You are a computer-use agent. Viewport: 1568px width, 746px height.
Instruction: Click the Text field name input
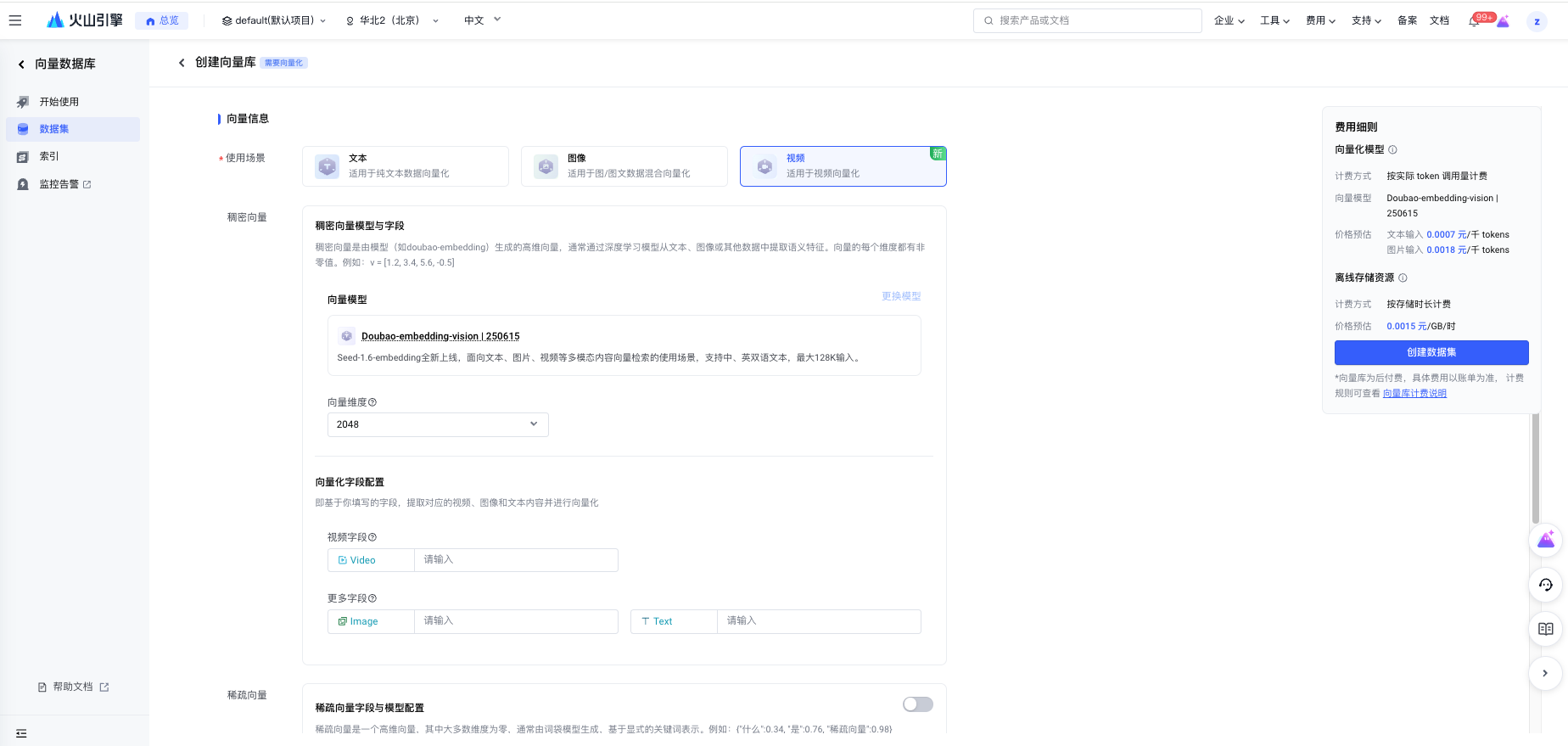[x=819, y=621]
